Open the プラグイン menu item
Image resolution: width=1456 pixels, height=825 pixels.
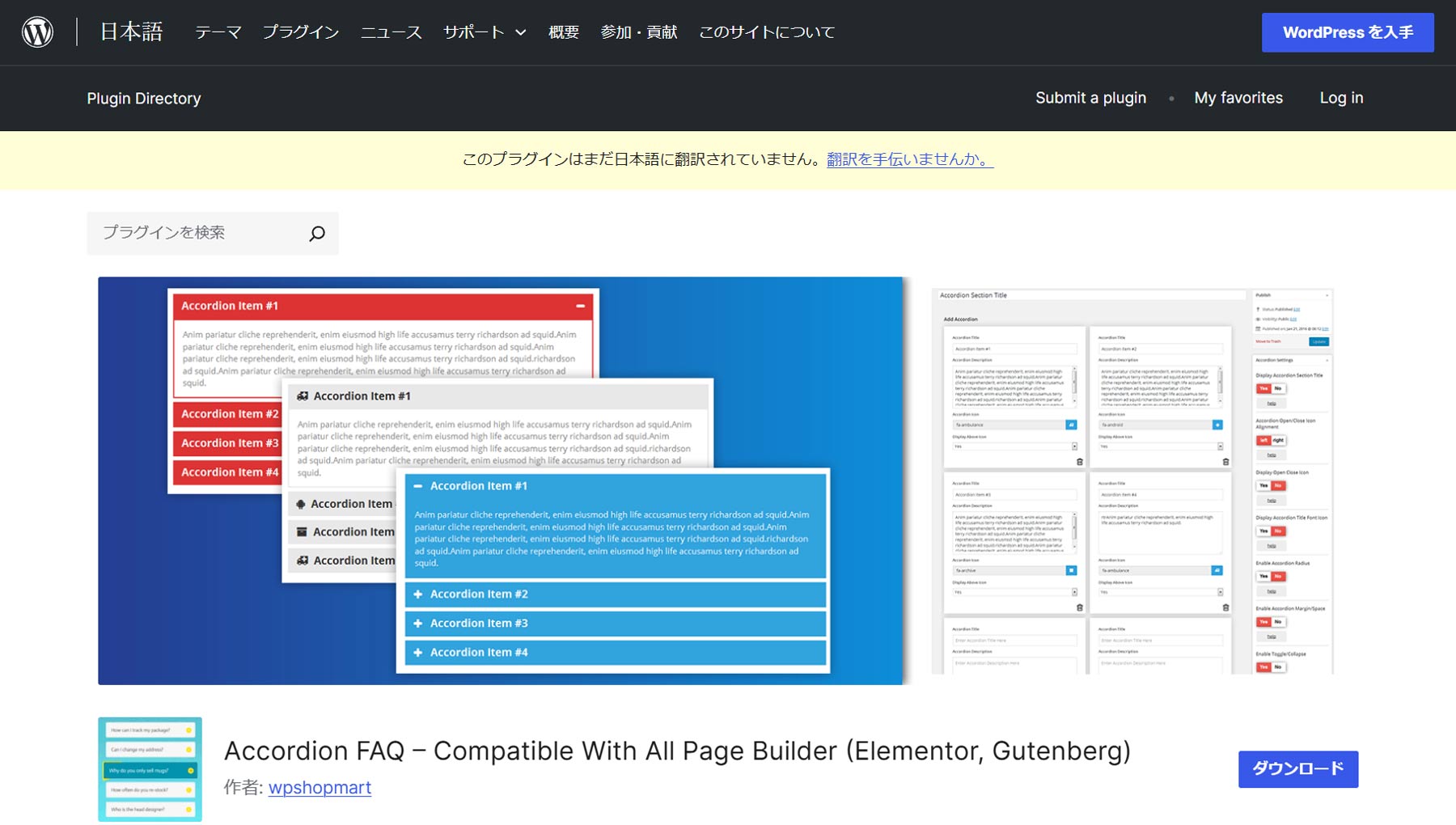click(x=300, y=32)
